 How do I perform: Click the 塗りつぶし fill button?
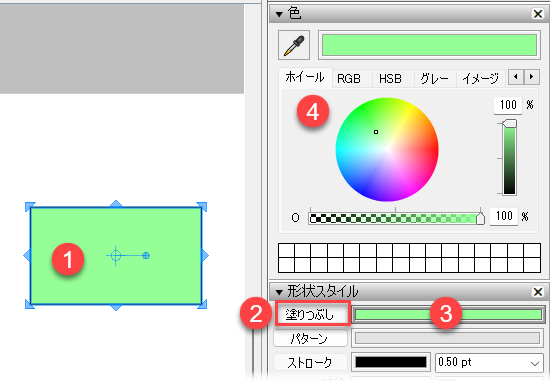tap(310, 314)
